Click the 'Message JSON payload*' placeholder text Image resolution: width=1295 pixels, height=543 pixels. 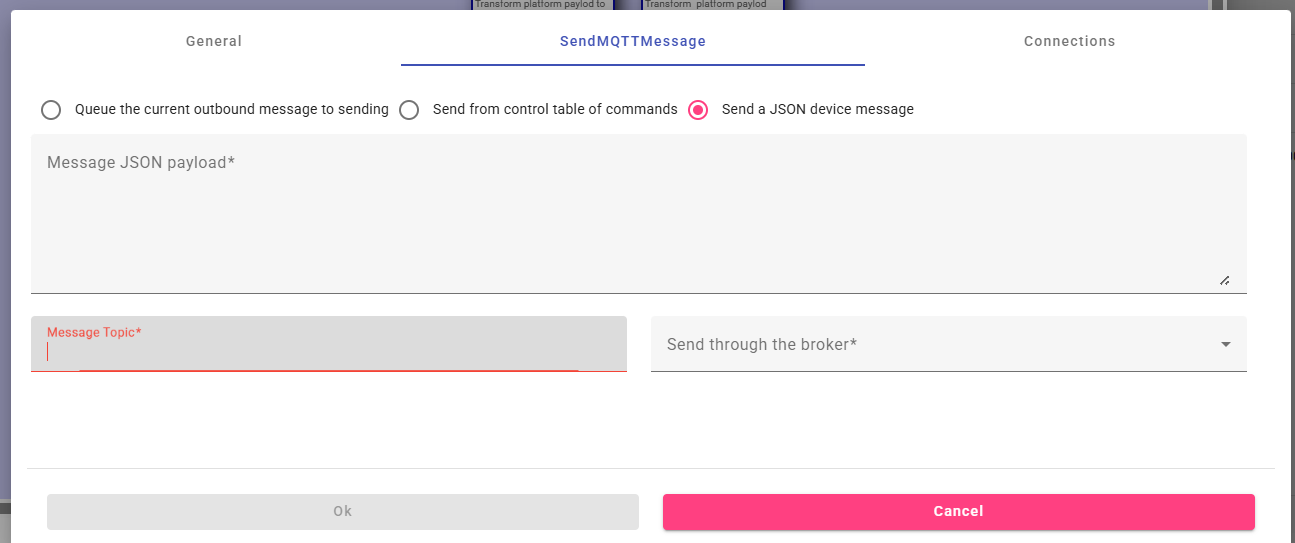click(x=141, y=162)
